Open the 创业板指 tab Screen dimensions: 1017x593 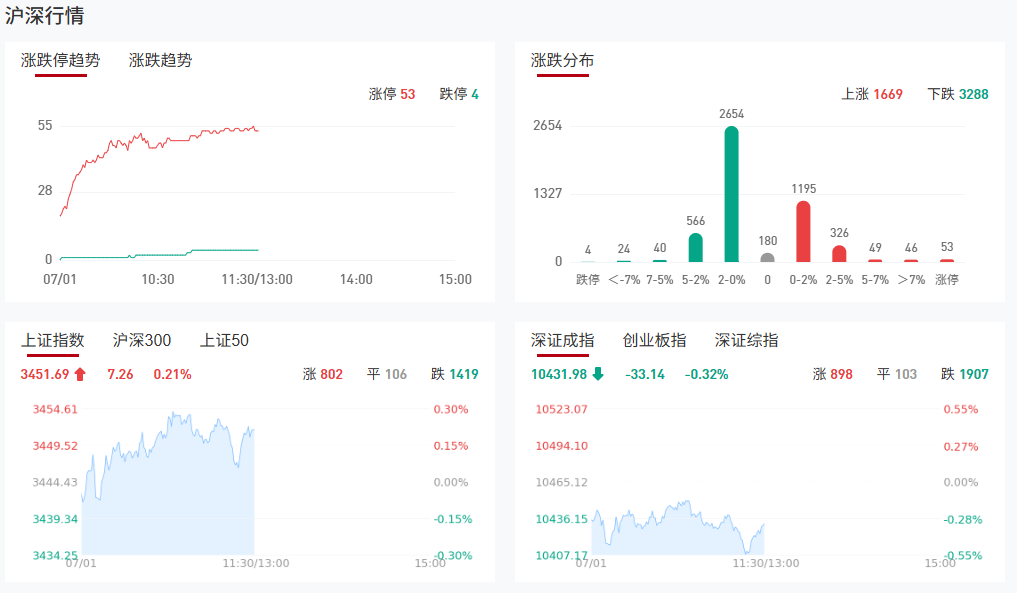[x=654, y=340]
